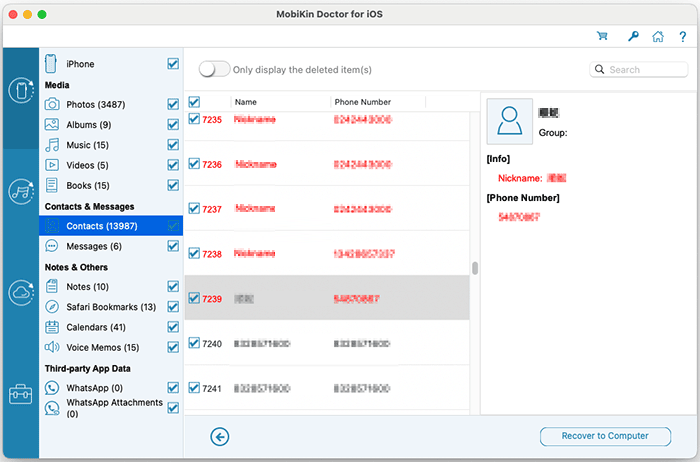Click the Recover to Computer button

pos(607,436)
